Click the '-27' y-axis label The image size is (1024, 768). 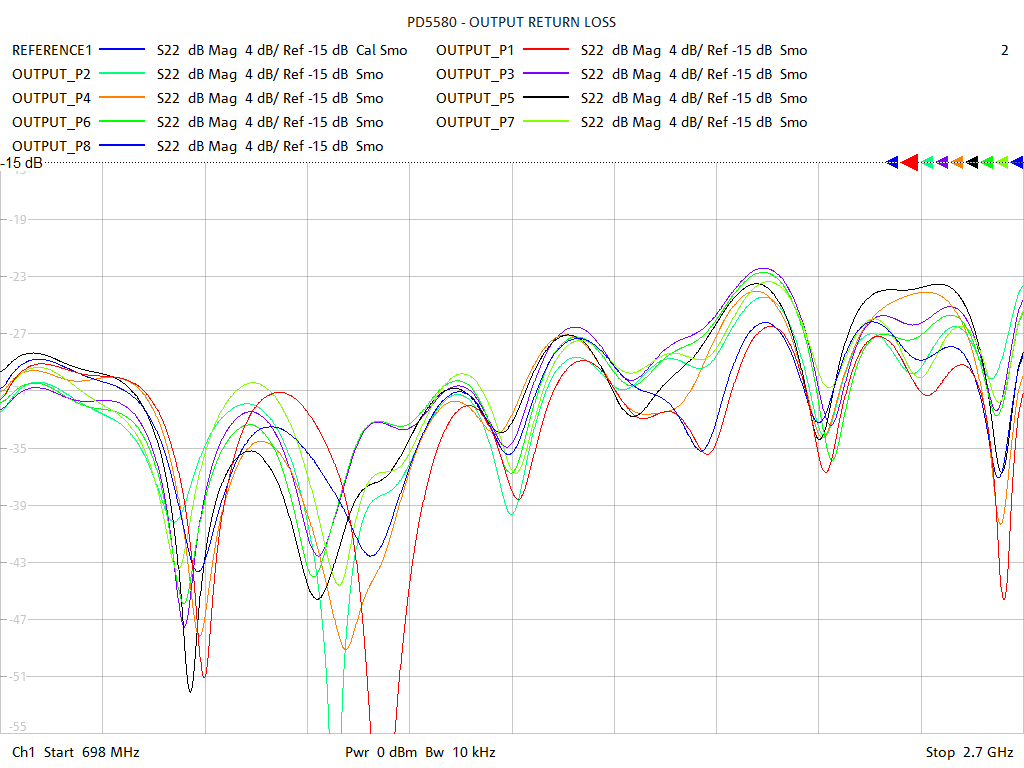pos(16,334)
